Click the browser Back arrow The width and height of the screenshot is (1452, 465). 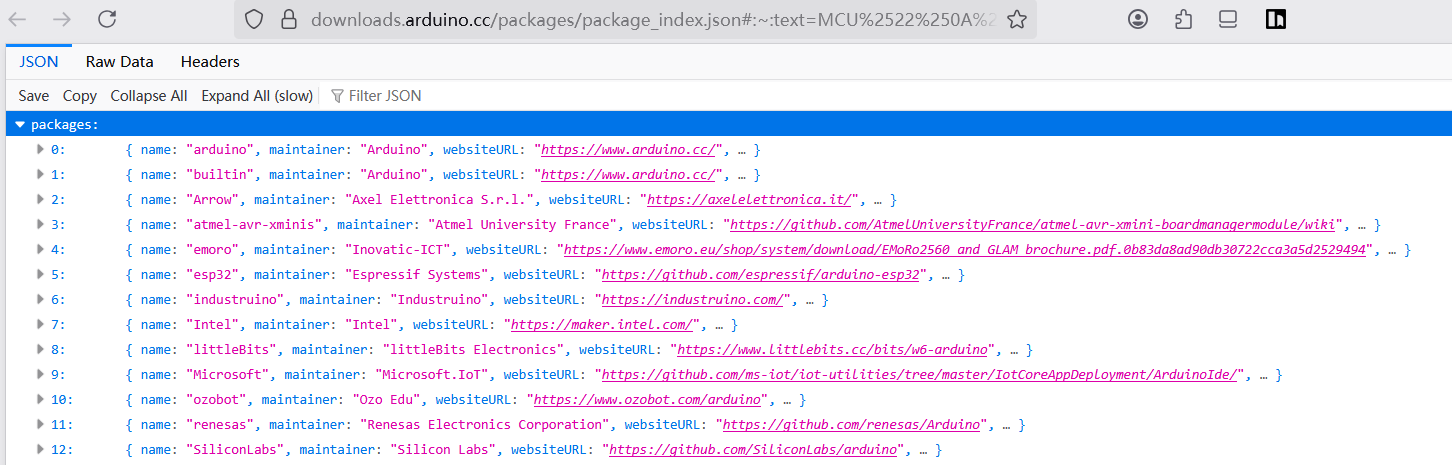(x=18, y=19)
